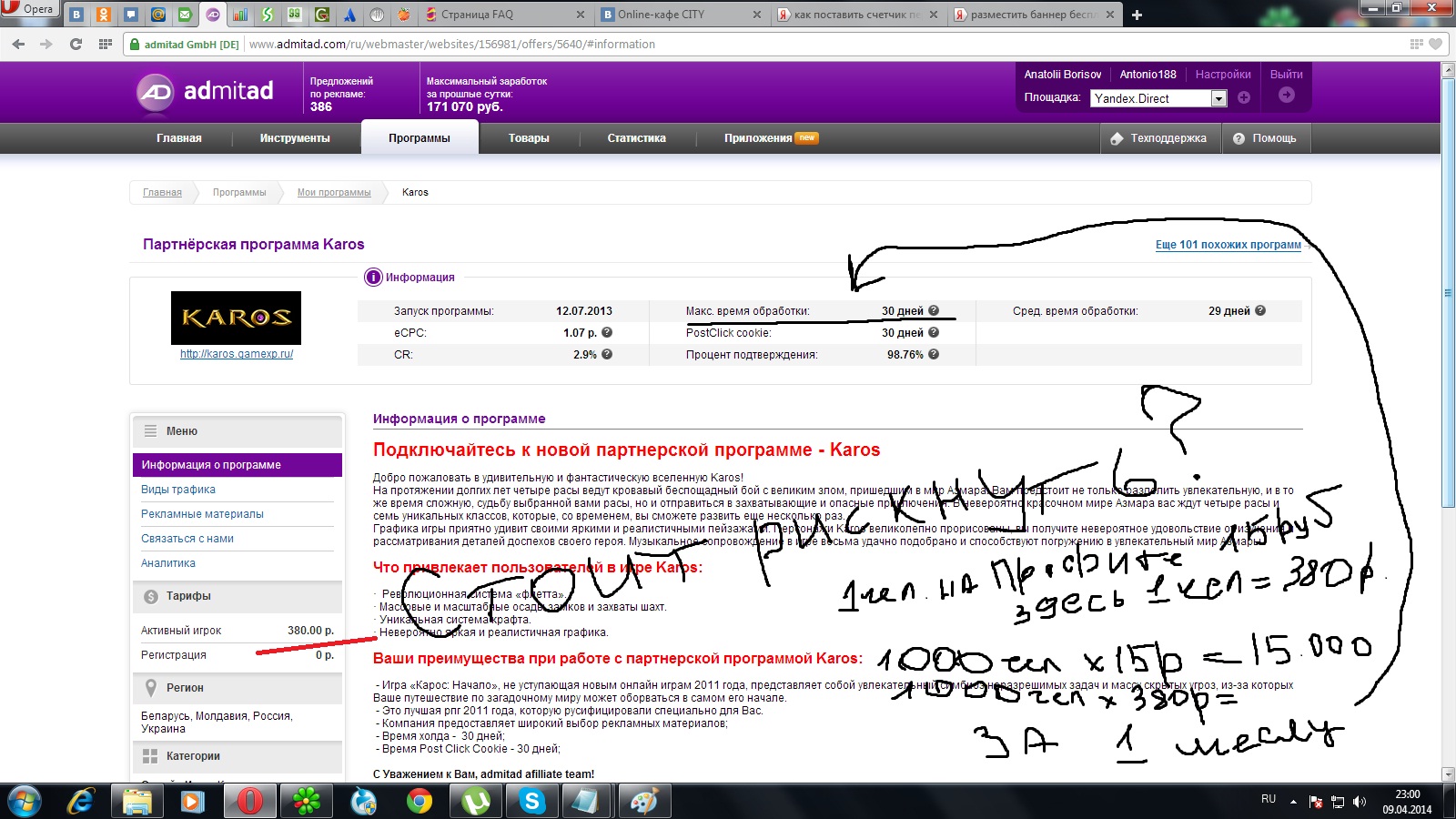Open Виды трафика in sidebar
Screen dimensions: 1456x819
coord(178,490)
